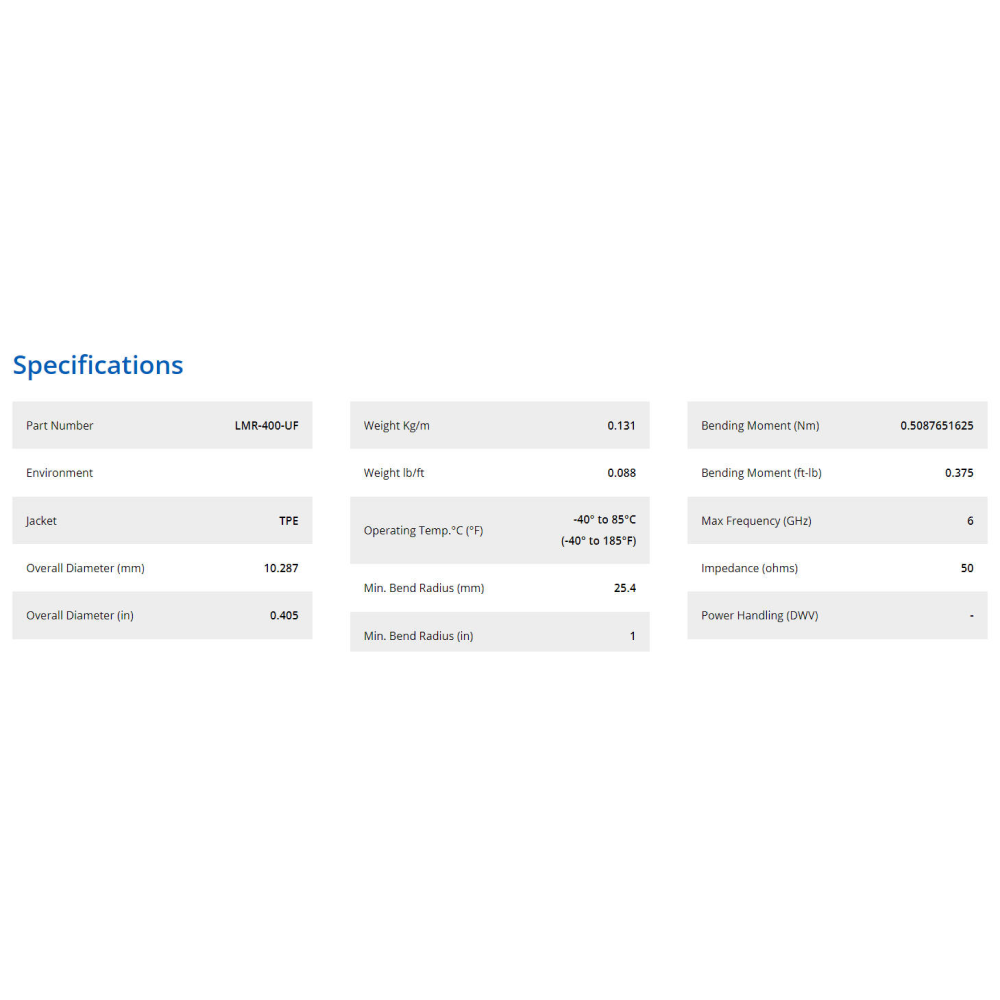Select the 50 impedance value

pyautogui.click(x=967, y=568)
